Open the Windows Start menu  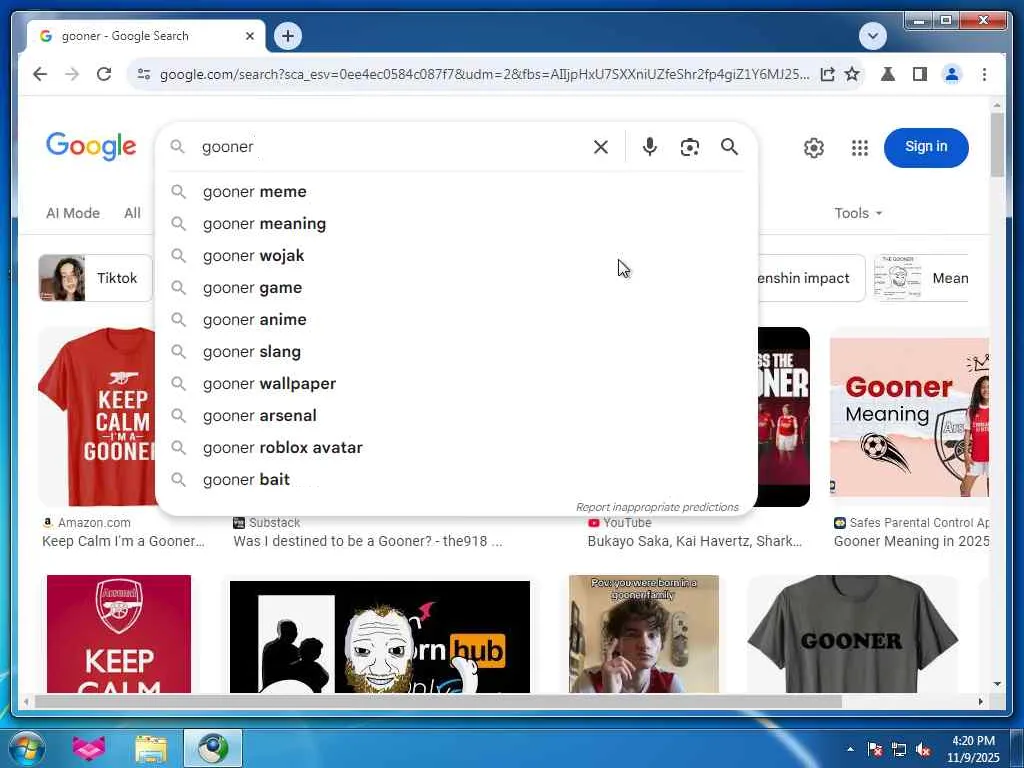point(26,748)
